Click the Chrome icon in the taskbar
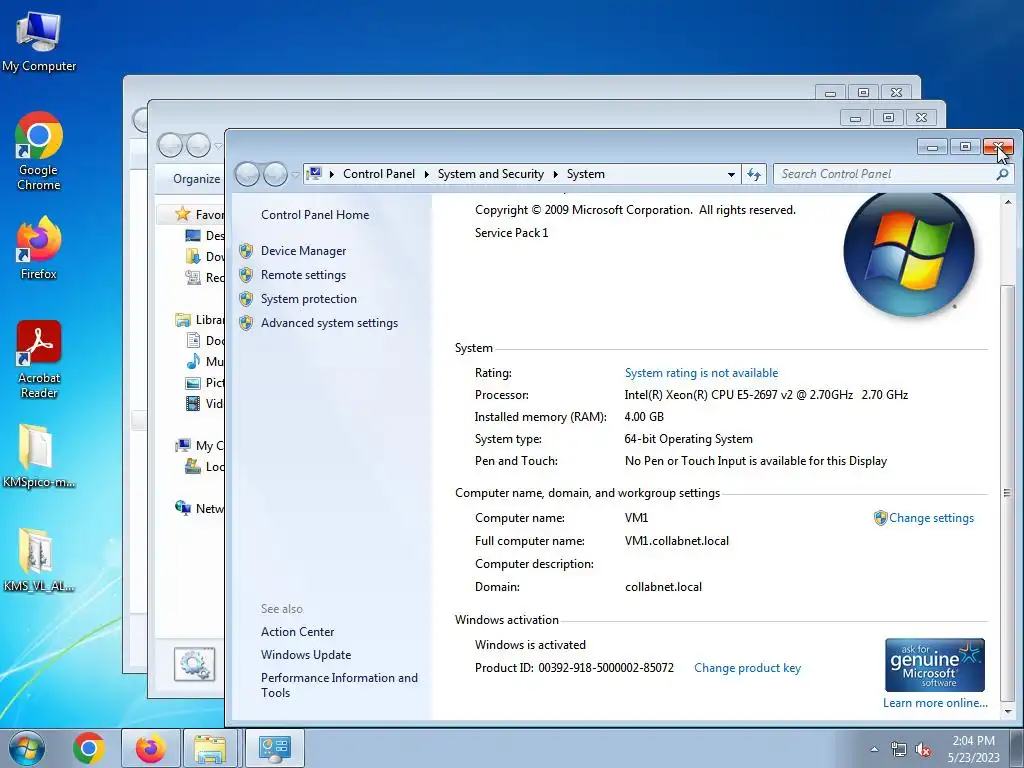1024x768 pixels. coord(89,748)
